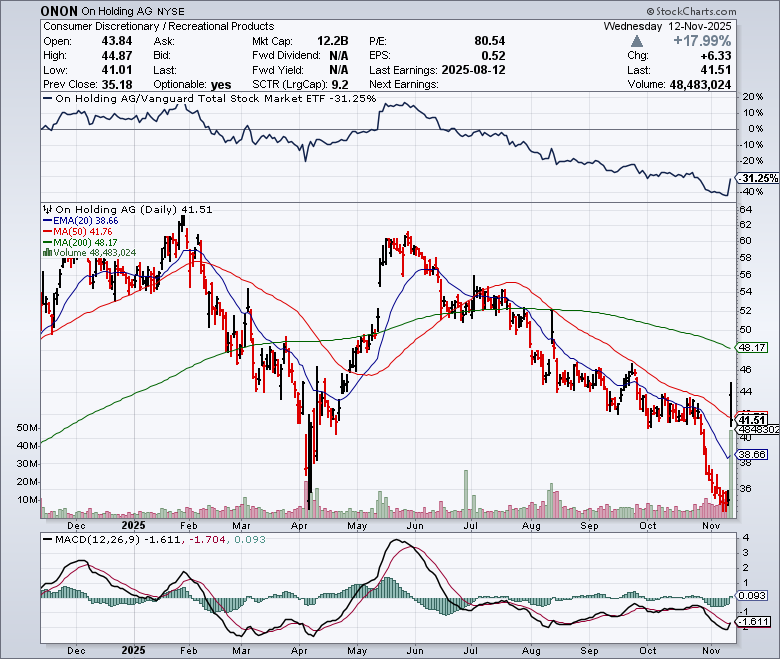
Task: Click the -1.611 MACD axis tag
Action: tap(754, 622)
